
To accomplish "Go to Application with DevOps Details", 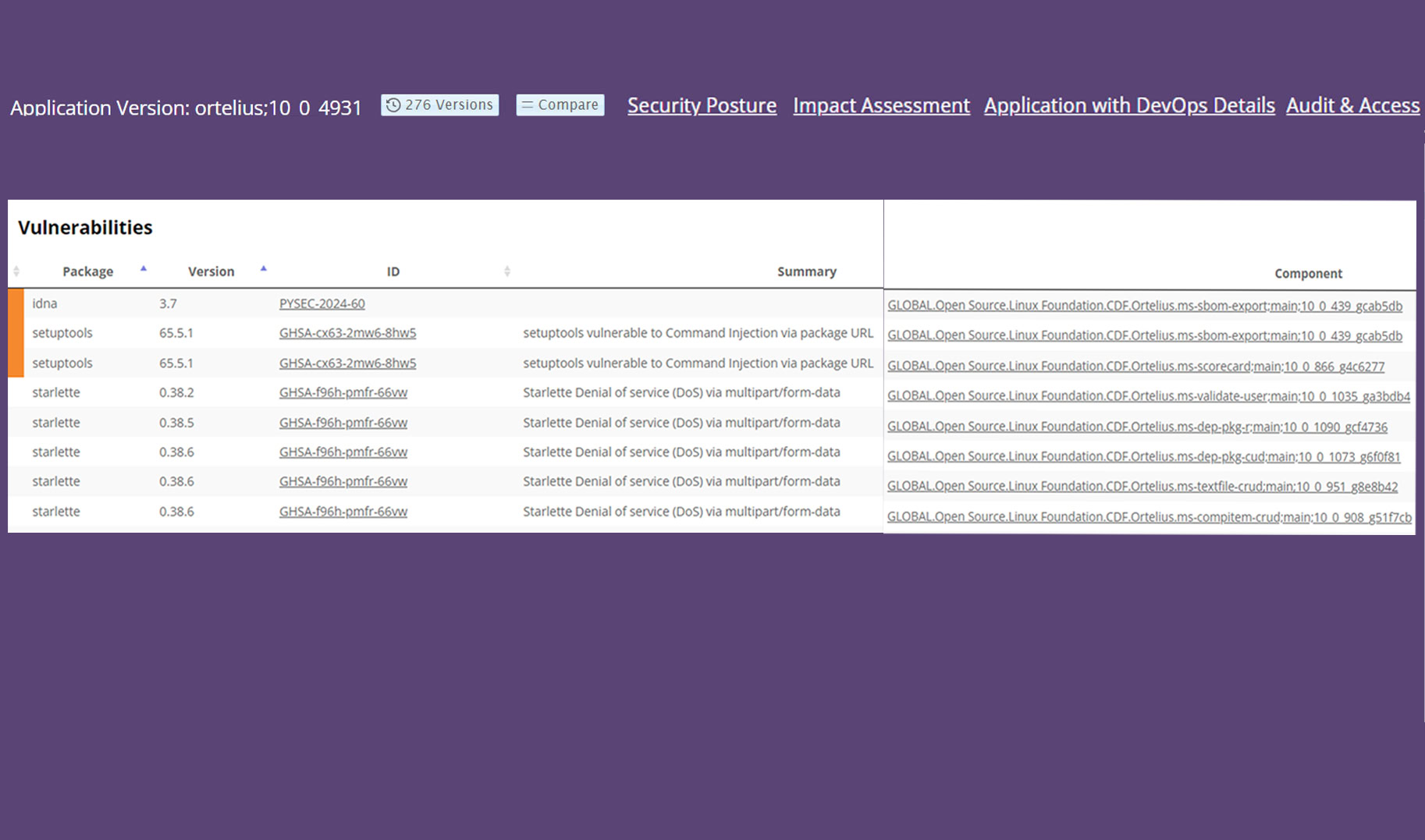I will [1128, 105].
